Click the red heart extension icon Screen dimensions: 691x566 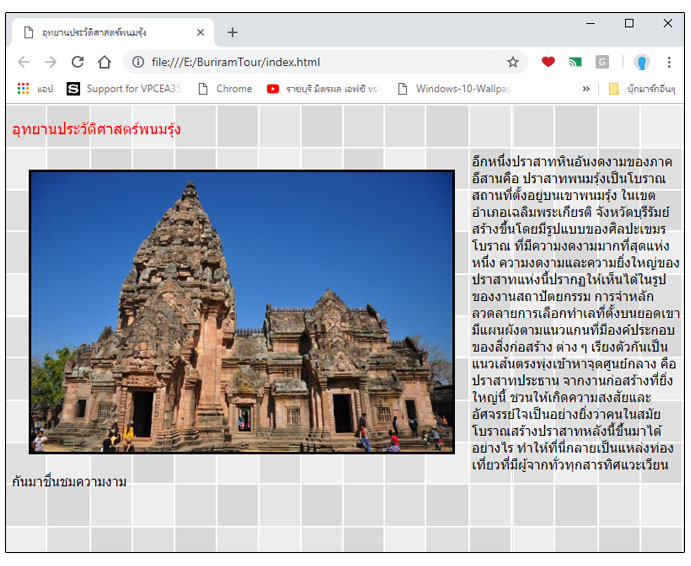(548, 62)
